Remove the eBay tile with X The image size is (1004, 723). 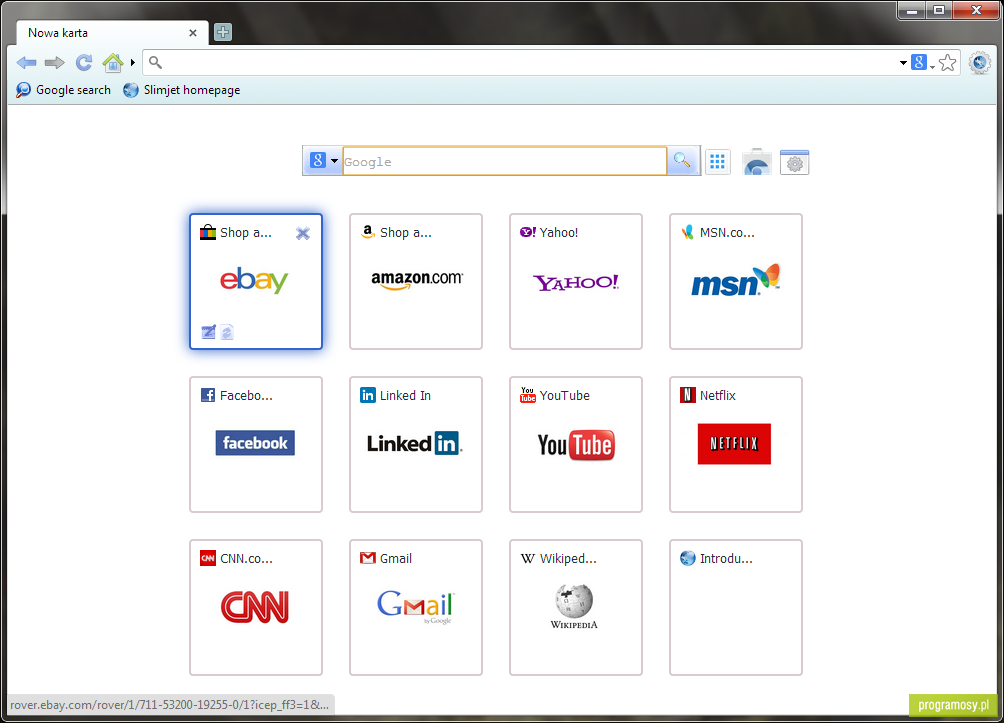click(303, 234)
